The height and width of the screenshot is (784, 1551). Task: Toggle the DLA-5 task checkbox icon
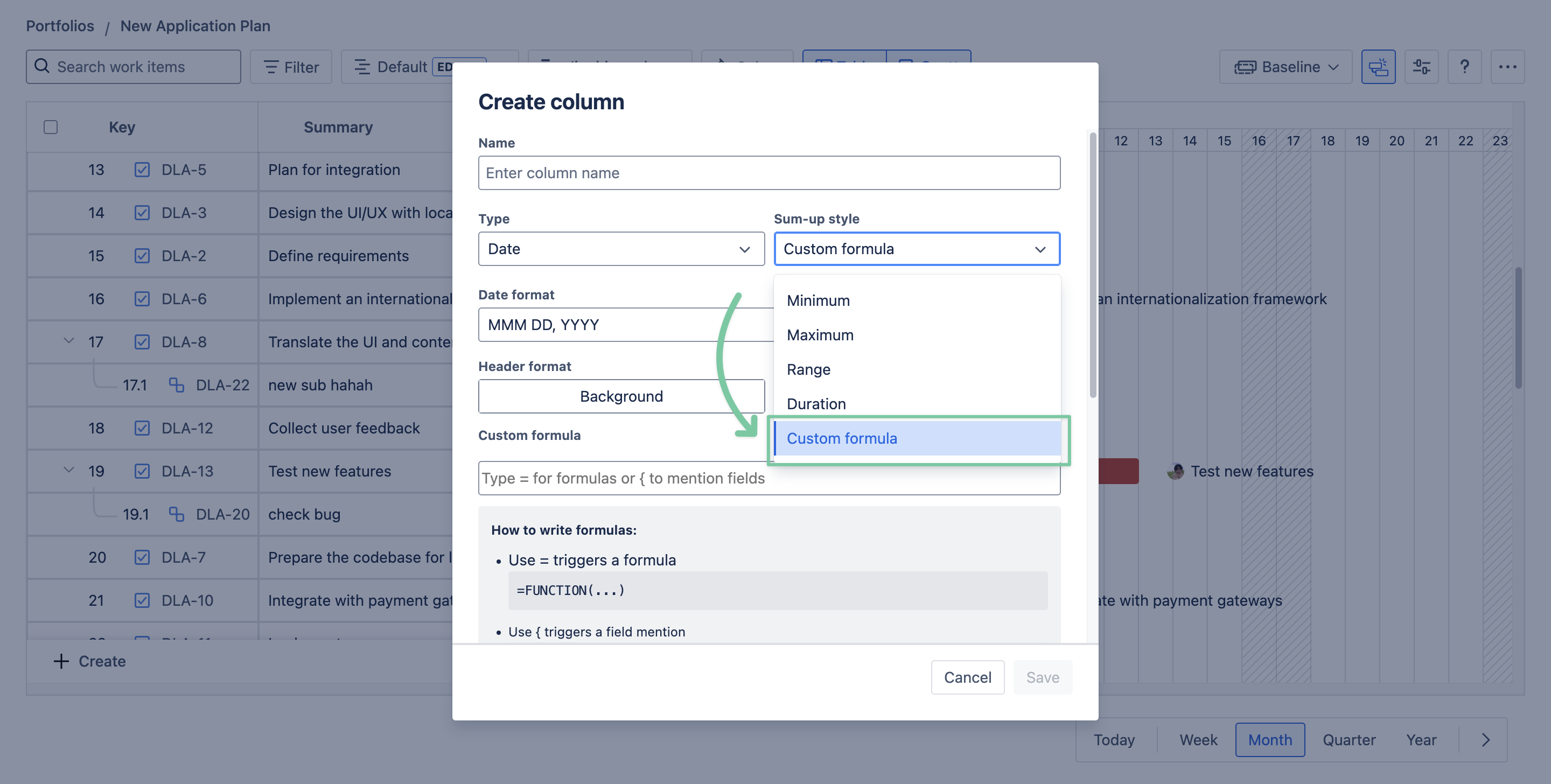(x=142, y=170)
